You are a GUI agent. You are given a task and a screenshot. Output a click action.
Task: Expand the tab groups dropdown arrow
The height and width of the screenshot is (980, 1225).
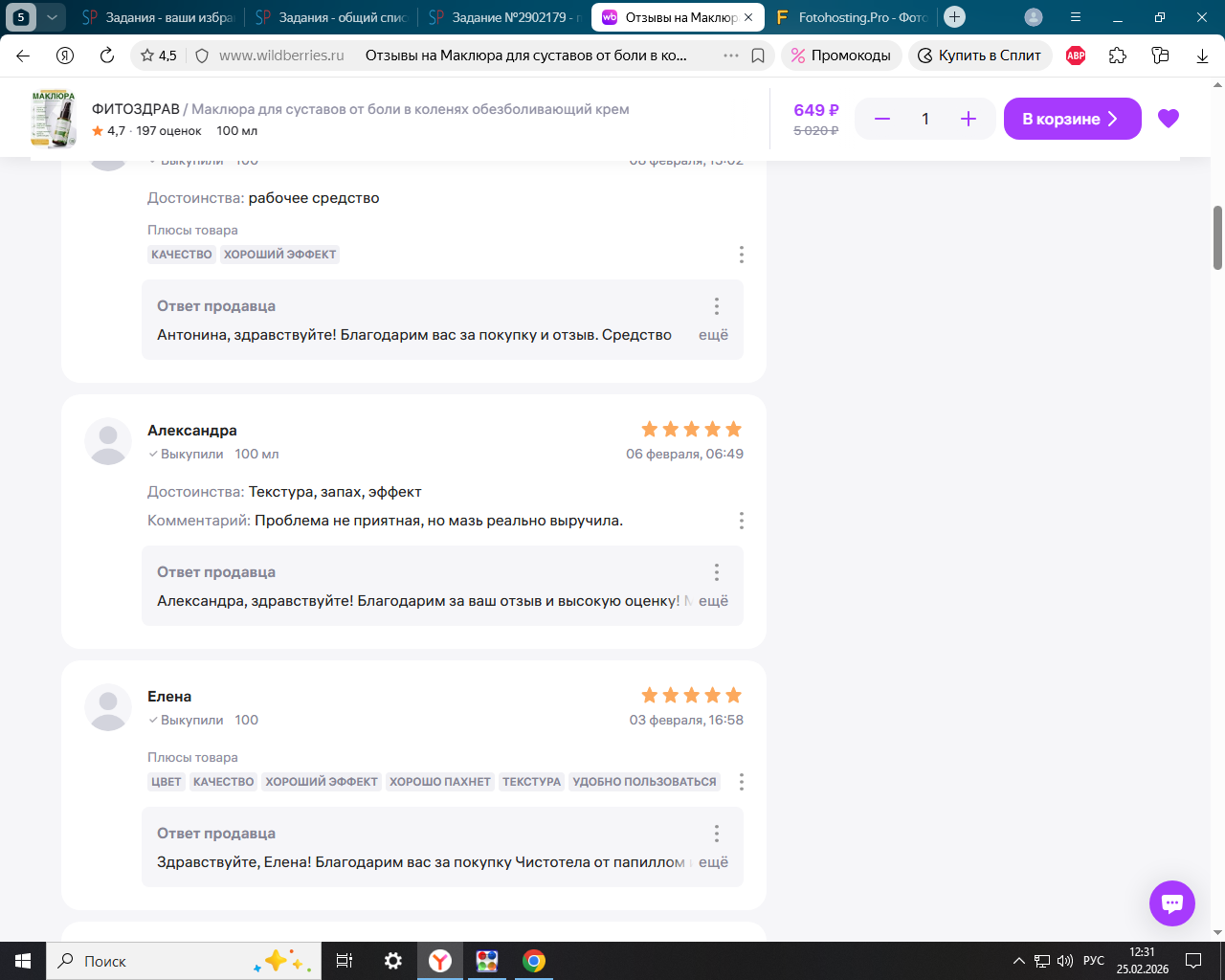coord(53,17)
